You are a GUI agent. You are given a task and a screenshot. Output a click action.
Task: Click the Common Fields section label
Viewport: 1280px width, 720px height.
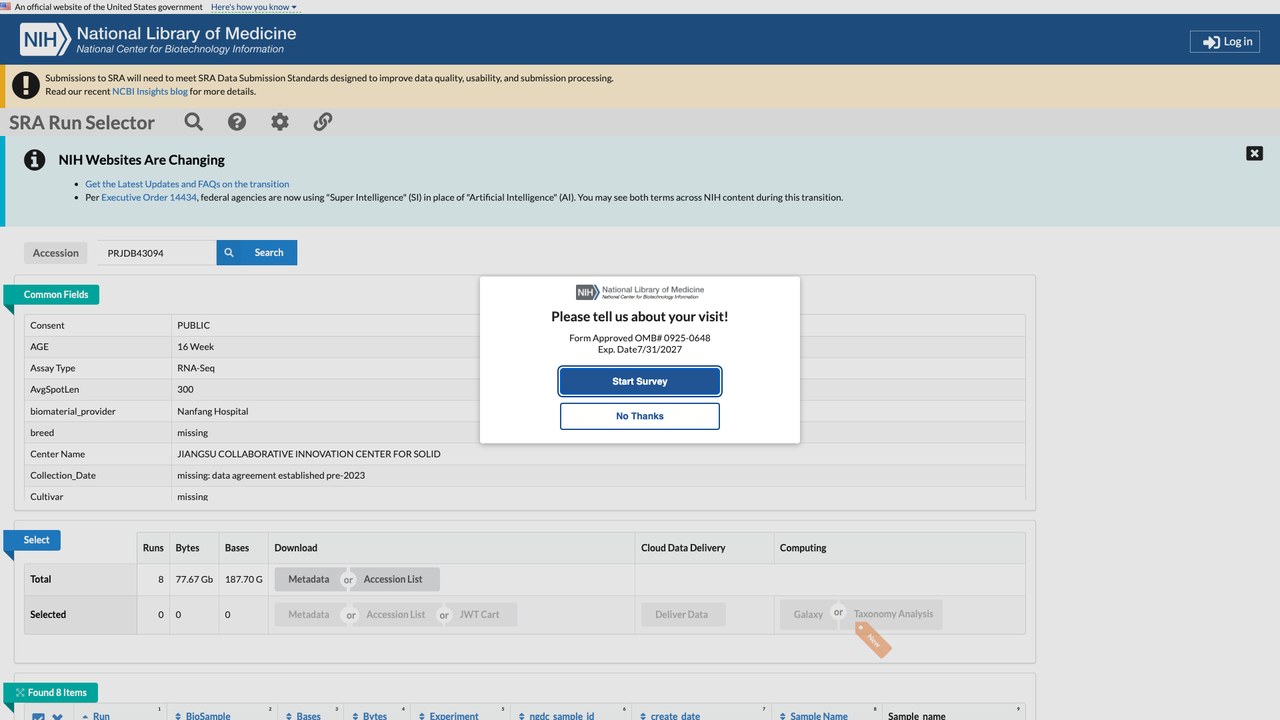56,295
